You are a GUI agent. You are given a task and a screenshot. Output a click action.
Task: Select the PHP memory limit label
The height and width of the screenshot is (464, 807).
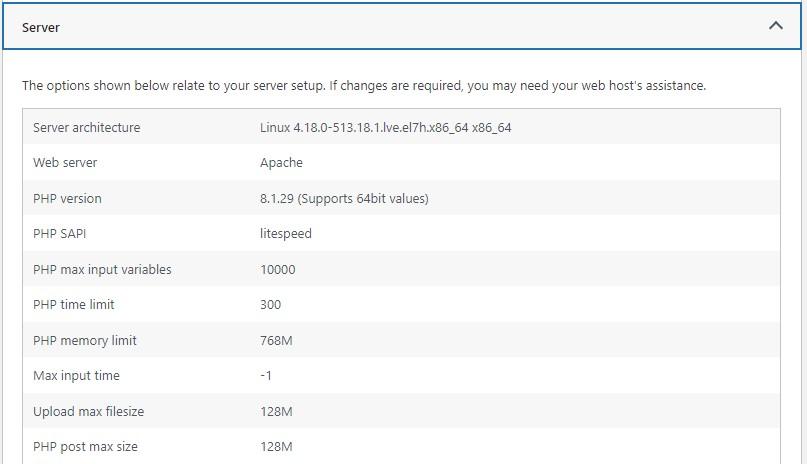click(x=85, y=341)
